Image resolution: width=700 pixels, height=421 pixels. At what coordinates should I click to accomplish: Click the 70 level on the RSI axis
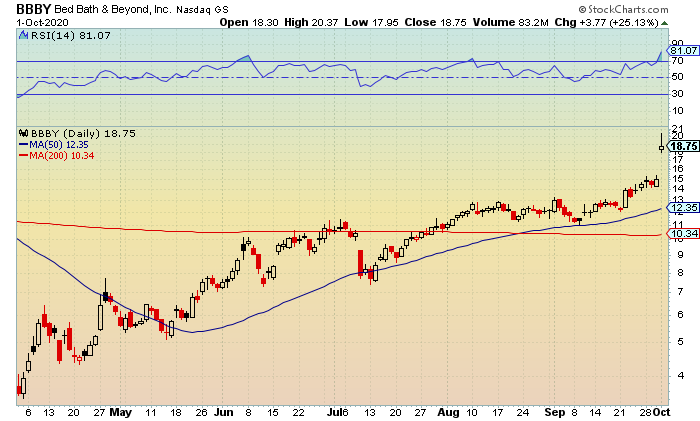tap(678, 60)
